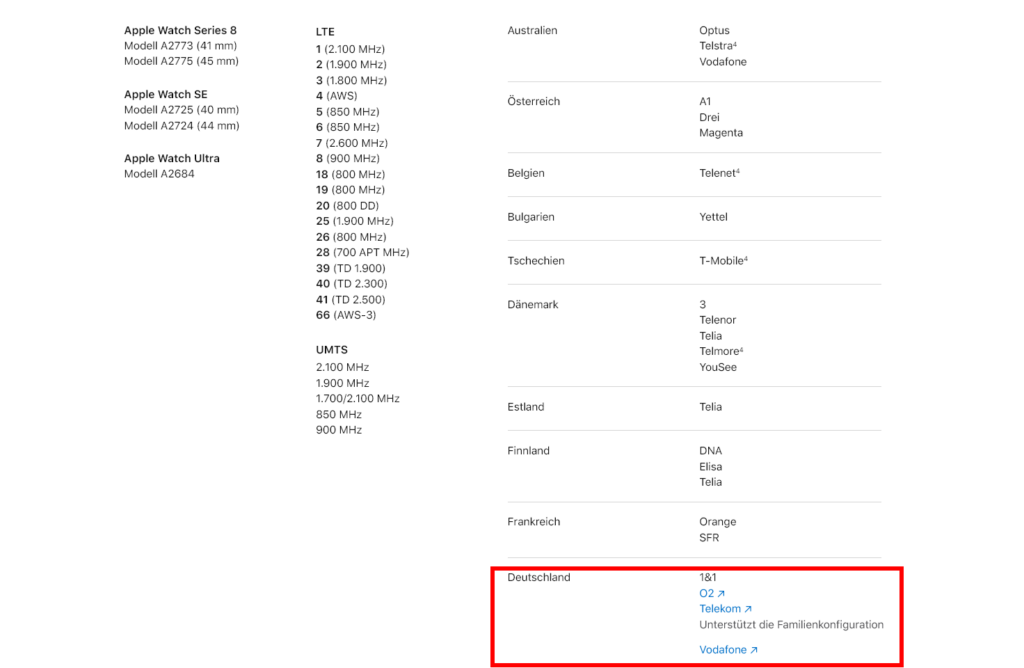Click the country name Tschechien
The image size is (1024, 668).
(x=536, y=261)
